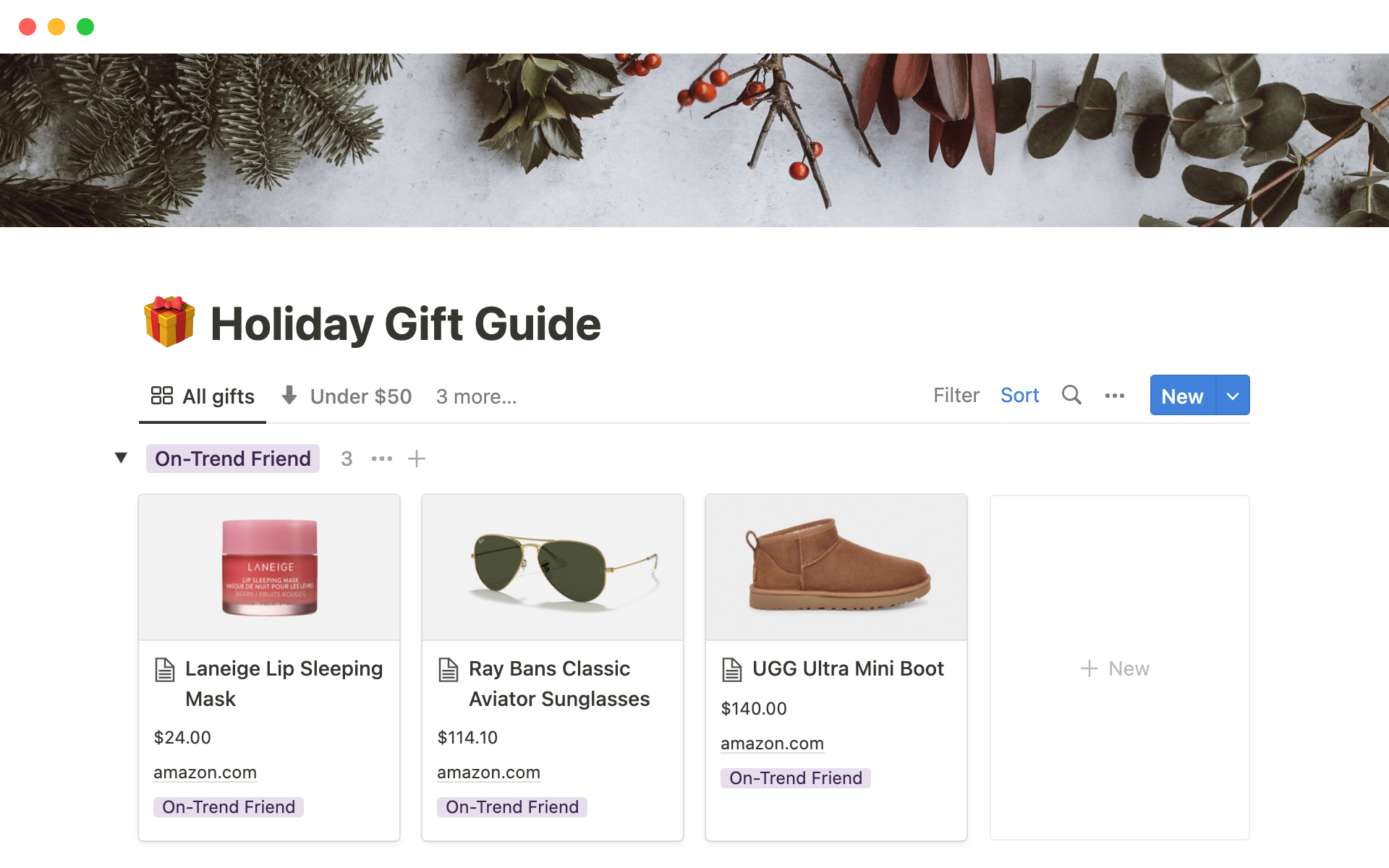Click the Sort button
Viewport: 1389px width, 868px height.
[x=1021, y=395]
